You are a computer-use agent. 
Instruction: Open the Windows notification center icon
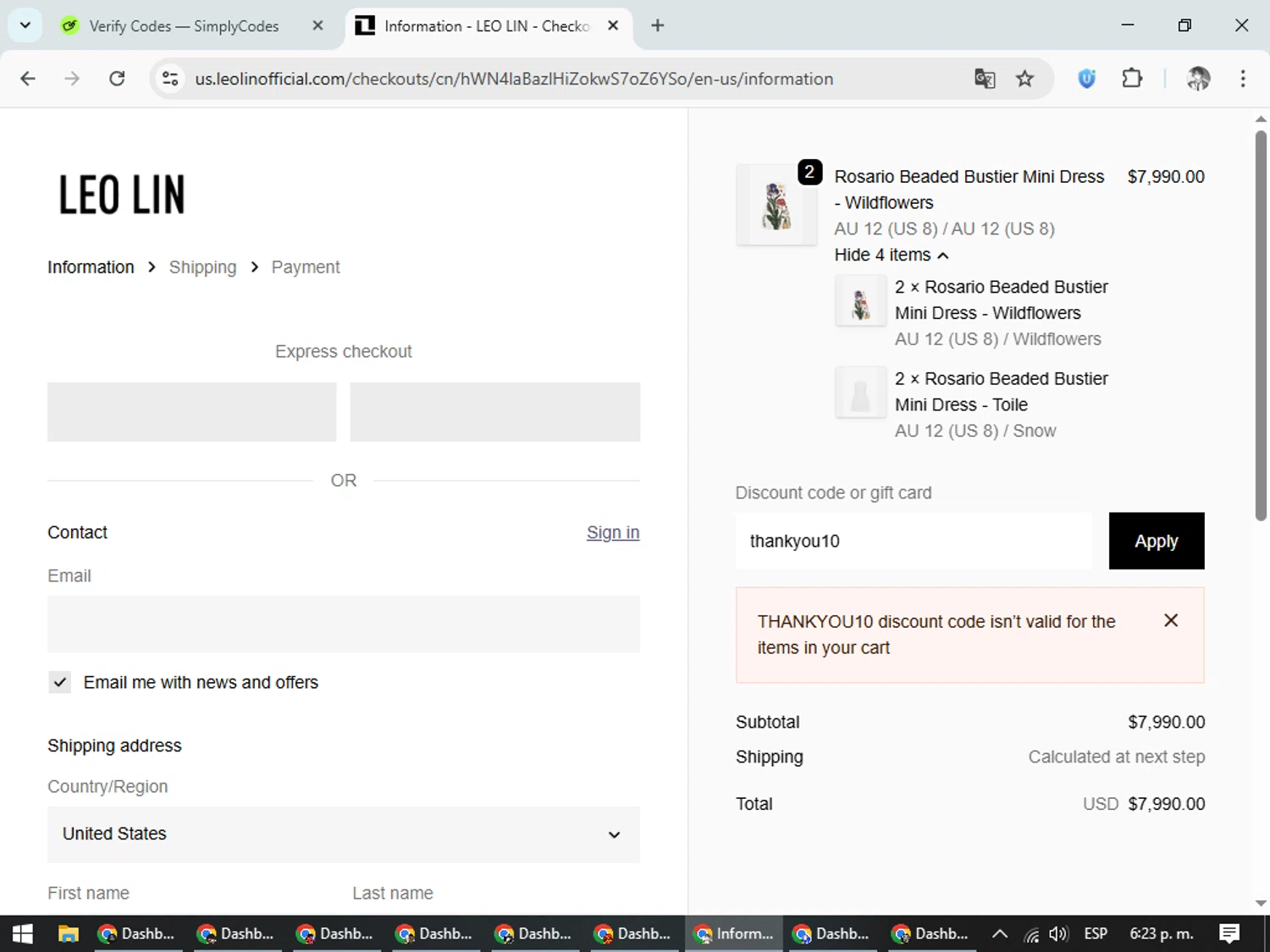pyautogui.click(x=1229, y=934)
